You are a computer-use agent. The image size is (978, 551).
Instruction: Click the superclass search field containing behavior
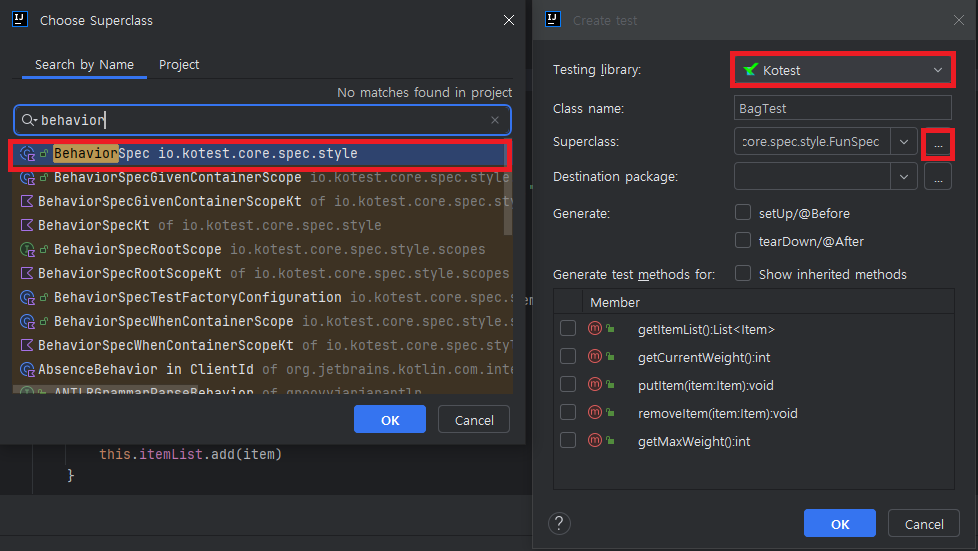[x=262, y=120]
